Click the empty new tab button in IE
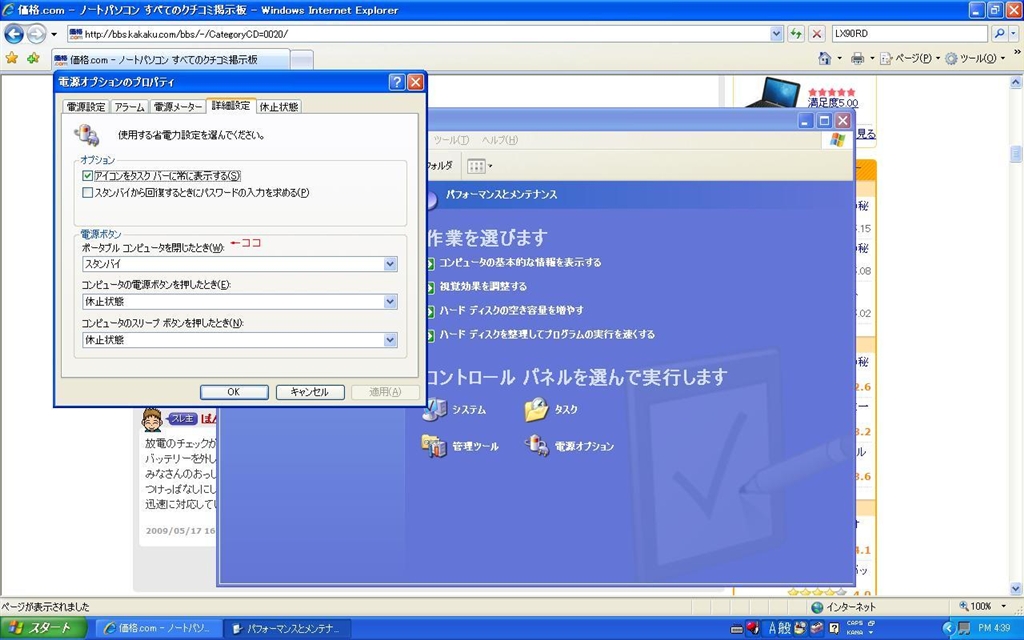The image size is (1024, 640). coord(302,60)
